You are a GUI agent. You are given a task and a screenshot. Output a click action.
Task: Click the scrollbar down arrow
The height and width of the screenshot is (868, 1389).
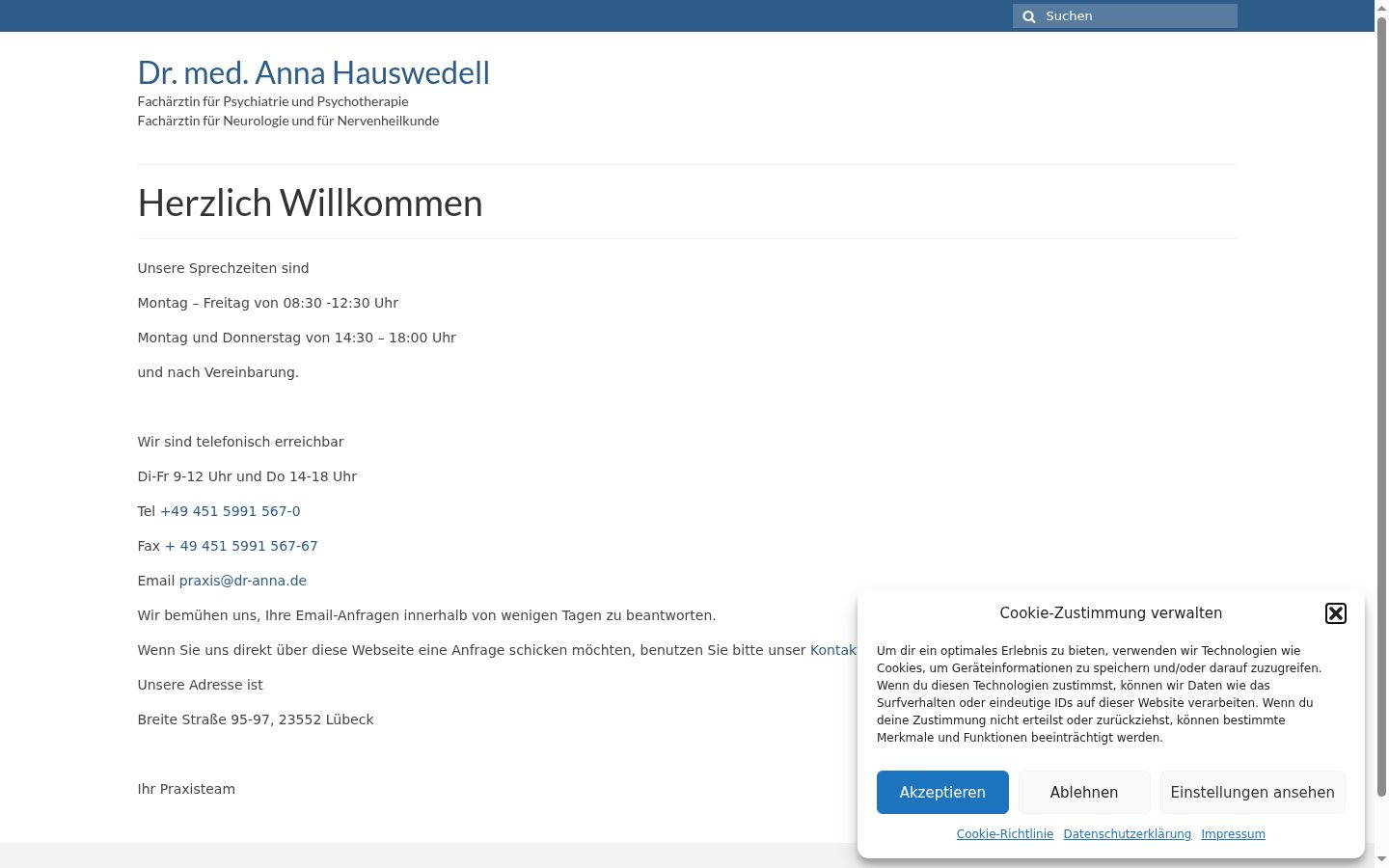(x=1381, y=859)
